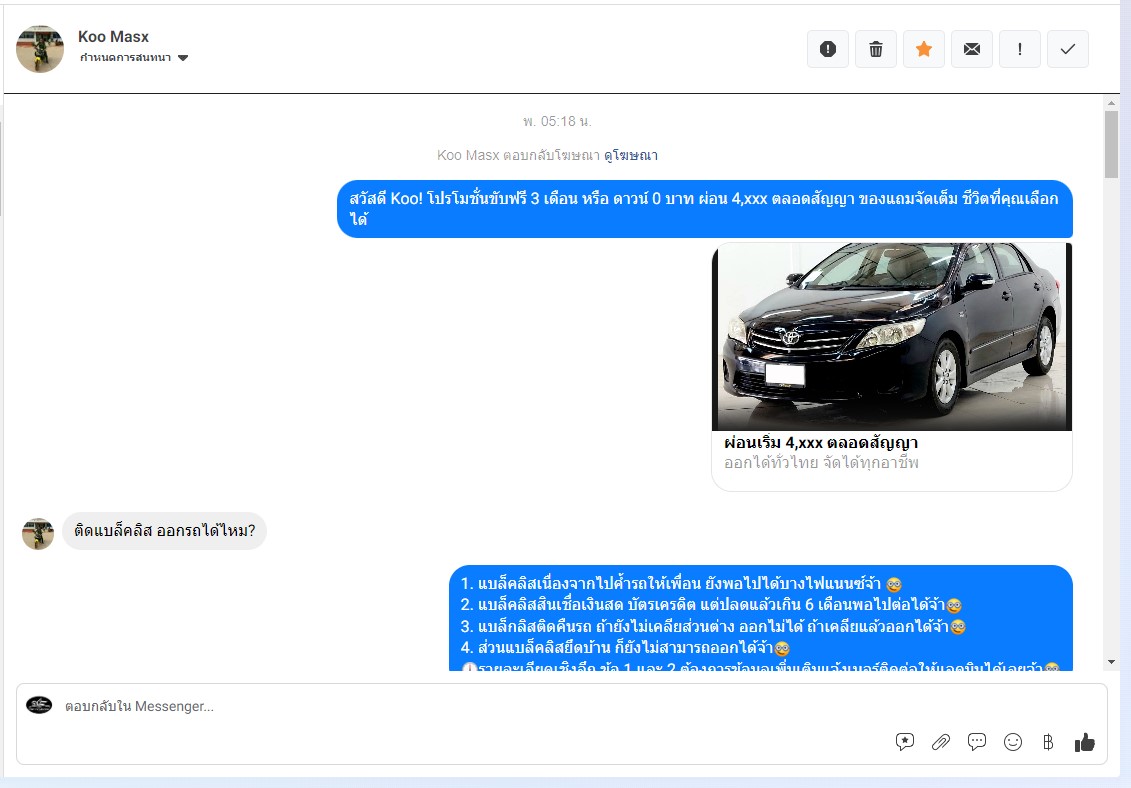The width and height of the screenshot is (1131, 788).
Task: Open the emoji picker smiley icon
Action: [1013, 742]
